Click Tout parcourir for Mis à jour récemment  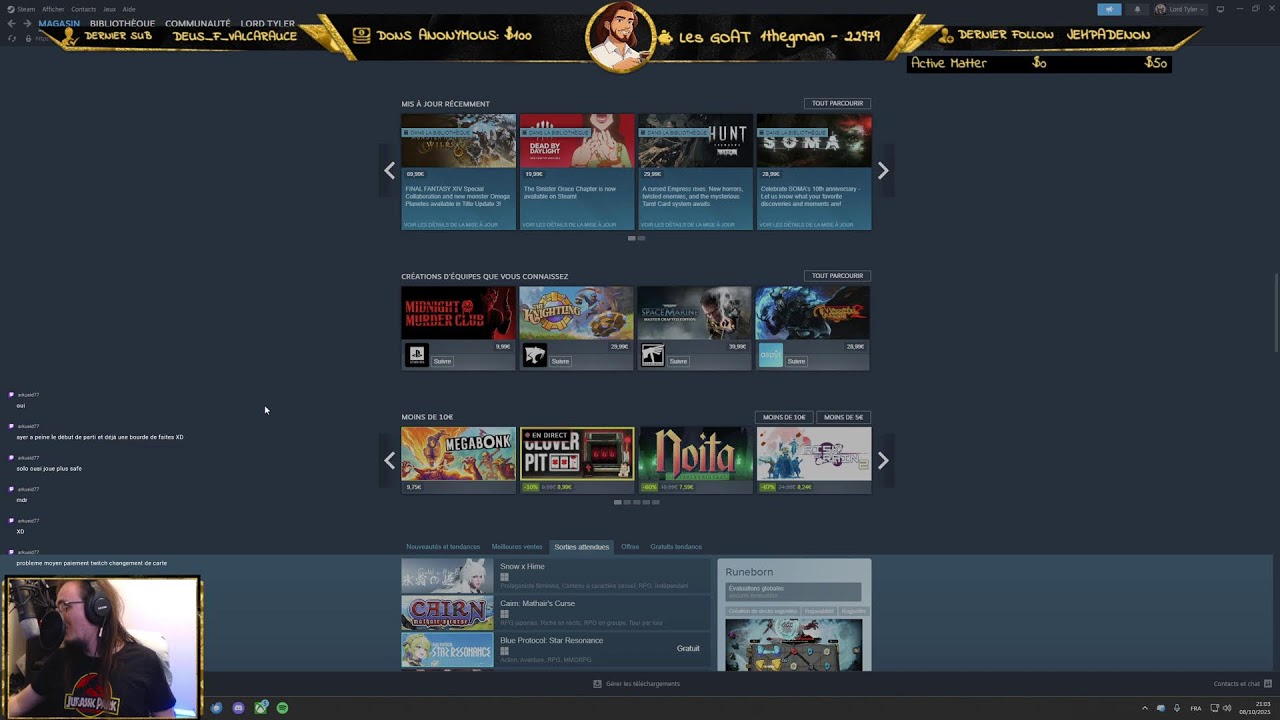tap(837, 103)
